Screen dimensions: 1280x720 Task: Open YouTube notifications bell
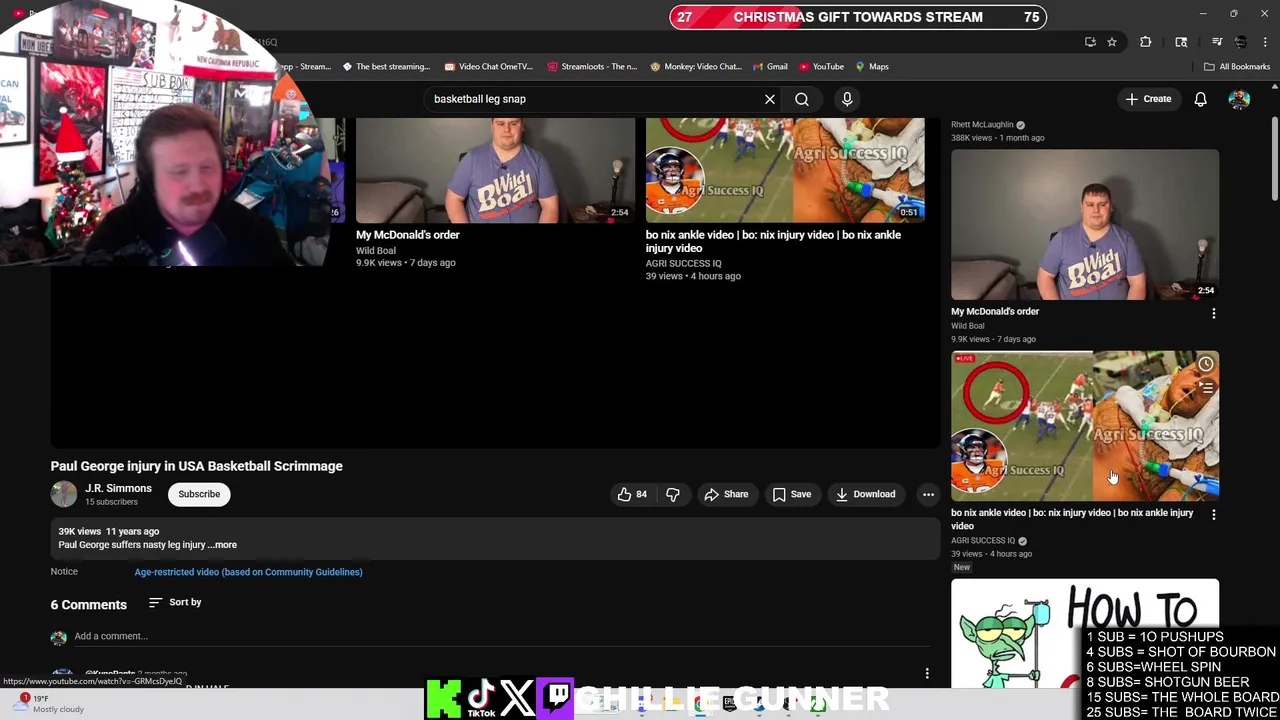(x=1200, y=99)
